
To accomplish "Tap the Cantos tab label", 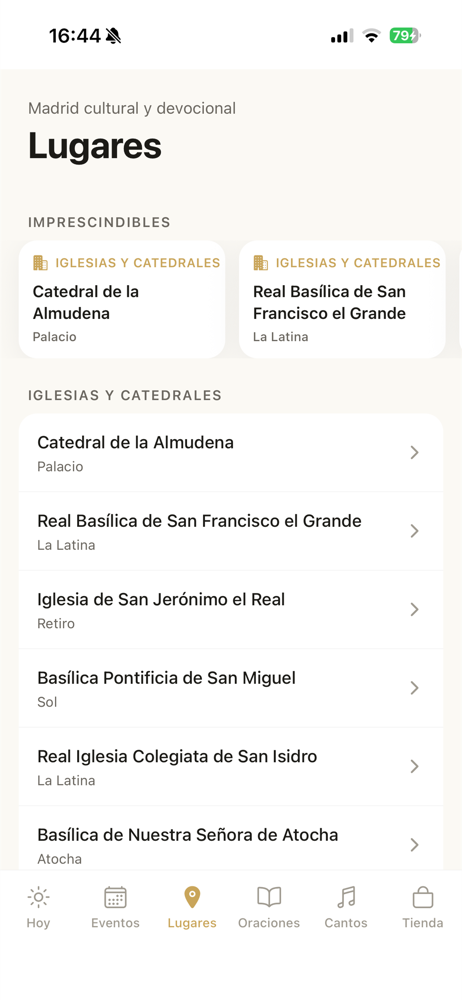I will (346, 923).
